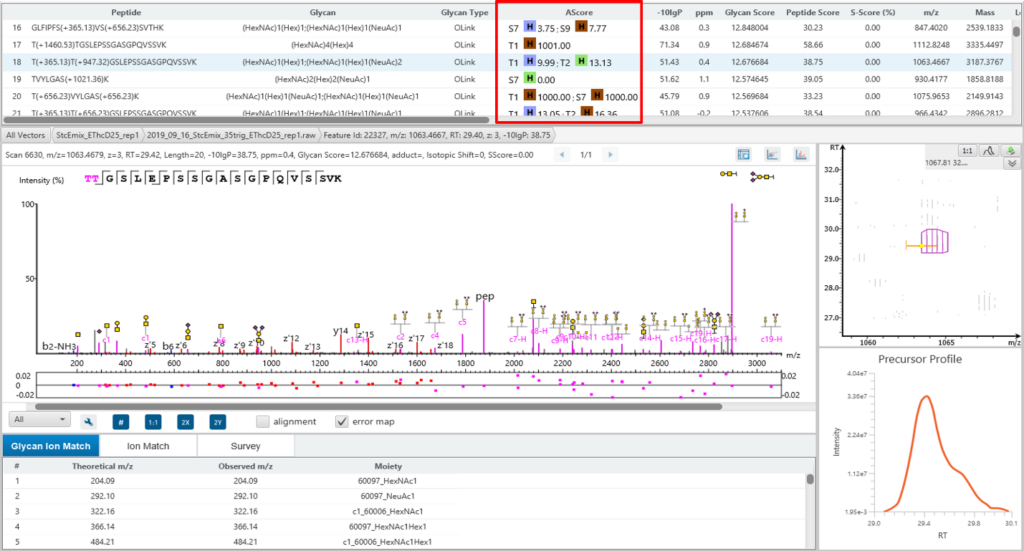Screen dimensions: 1024x551
Task: Click the # annotation toolbar button
Action: pos(121,422)
